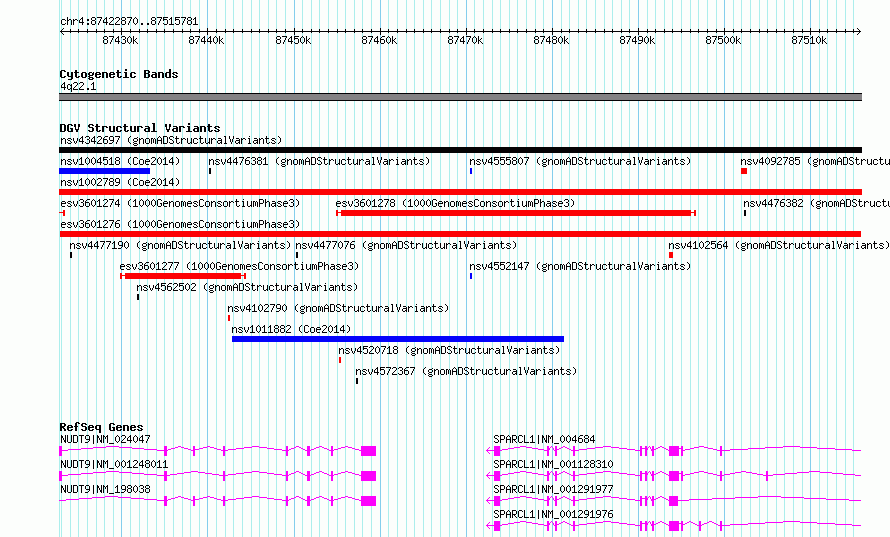Select the esv3601278 red variant bar
The width and height of the screenshot is (890, 537).
[x=516, y=213]
